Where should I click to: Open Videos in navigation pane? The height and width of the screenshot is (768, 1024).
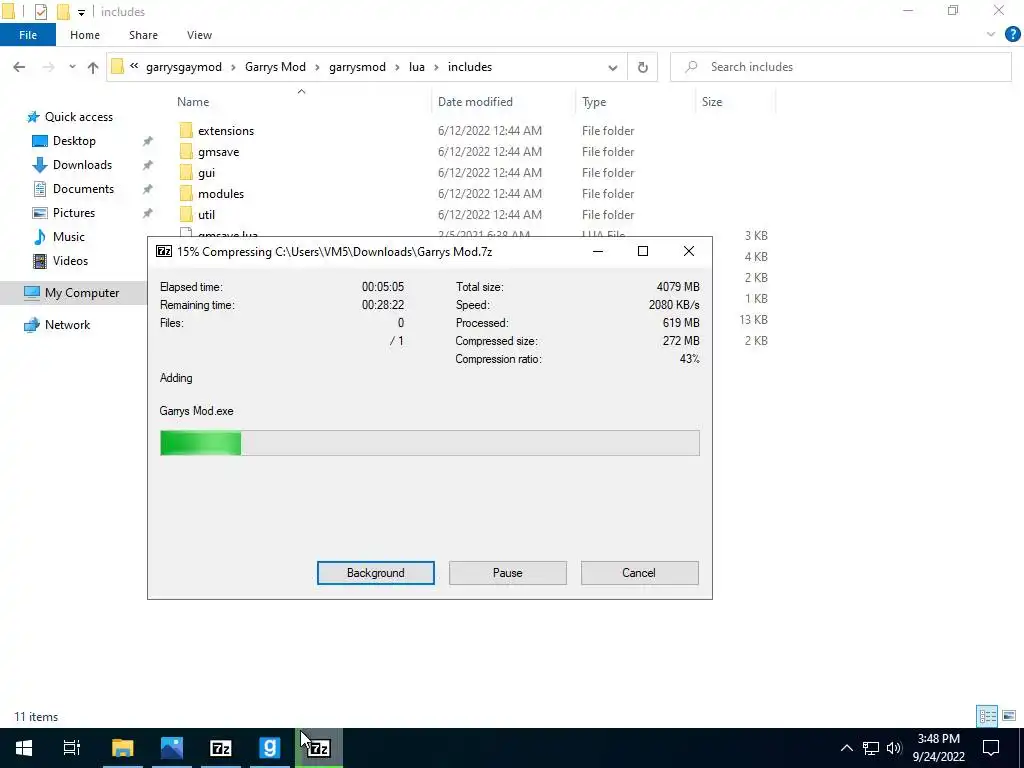click(70, 261)
